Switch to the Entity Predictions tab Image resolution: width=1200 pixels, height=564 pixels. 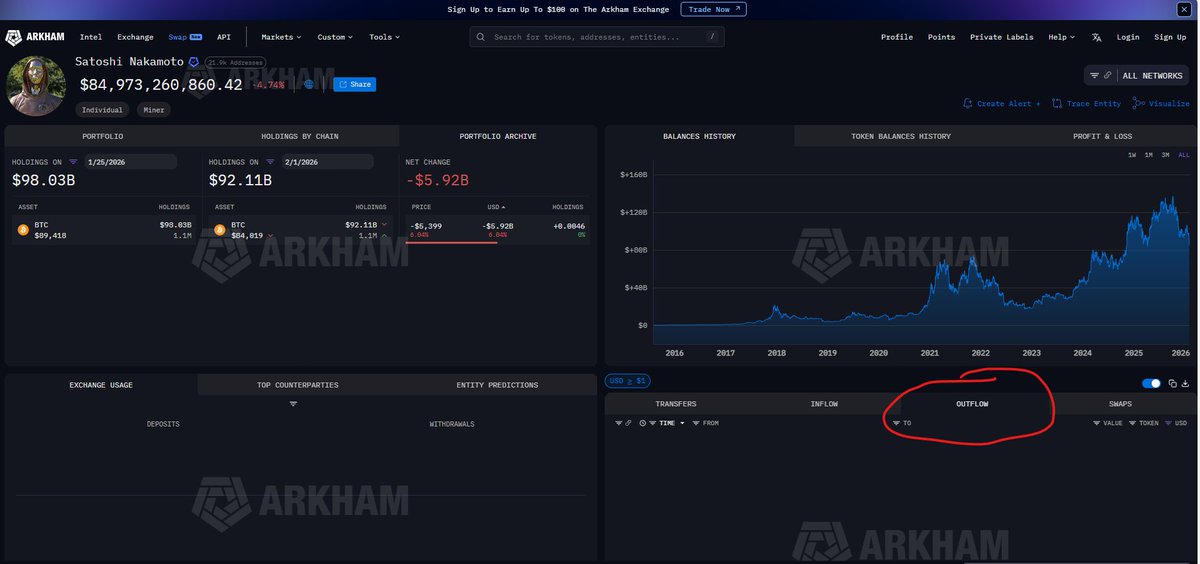tap(497, 385)
